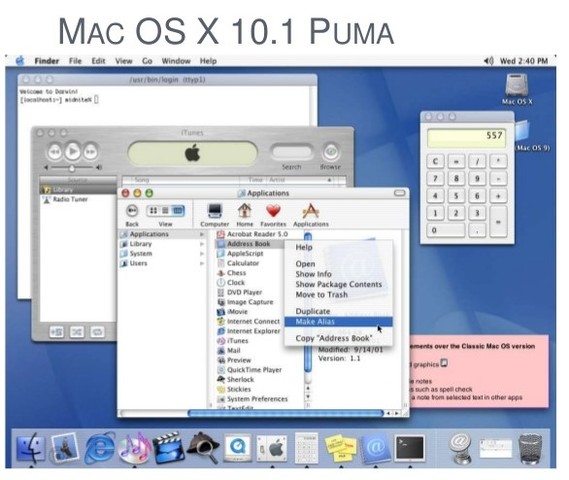Click the volume icon in menu bar
The width and height of the screenshot is (569, 480).
click(488, 61)
